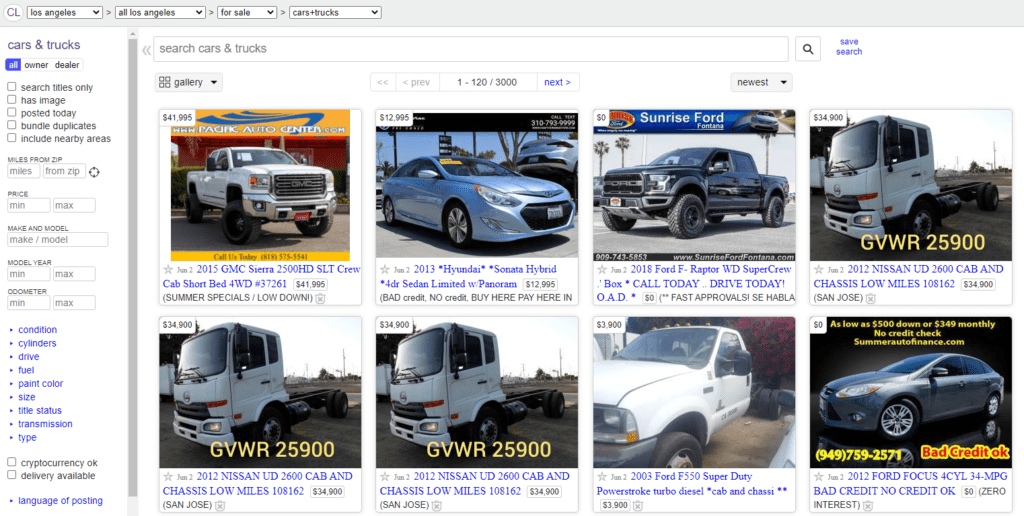Click the odometer max field
Viewport: 1024px width, 516px height.
[74, 303]
